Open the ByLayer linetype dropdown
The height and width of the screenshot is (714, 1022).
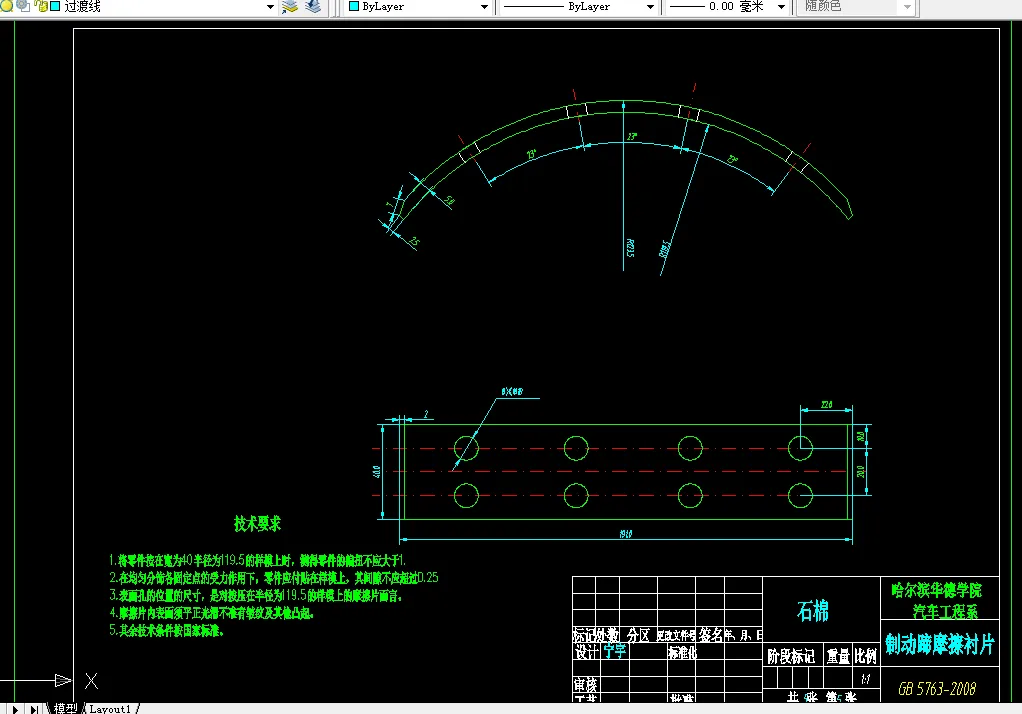tap(650, 7)
